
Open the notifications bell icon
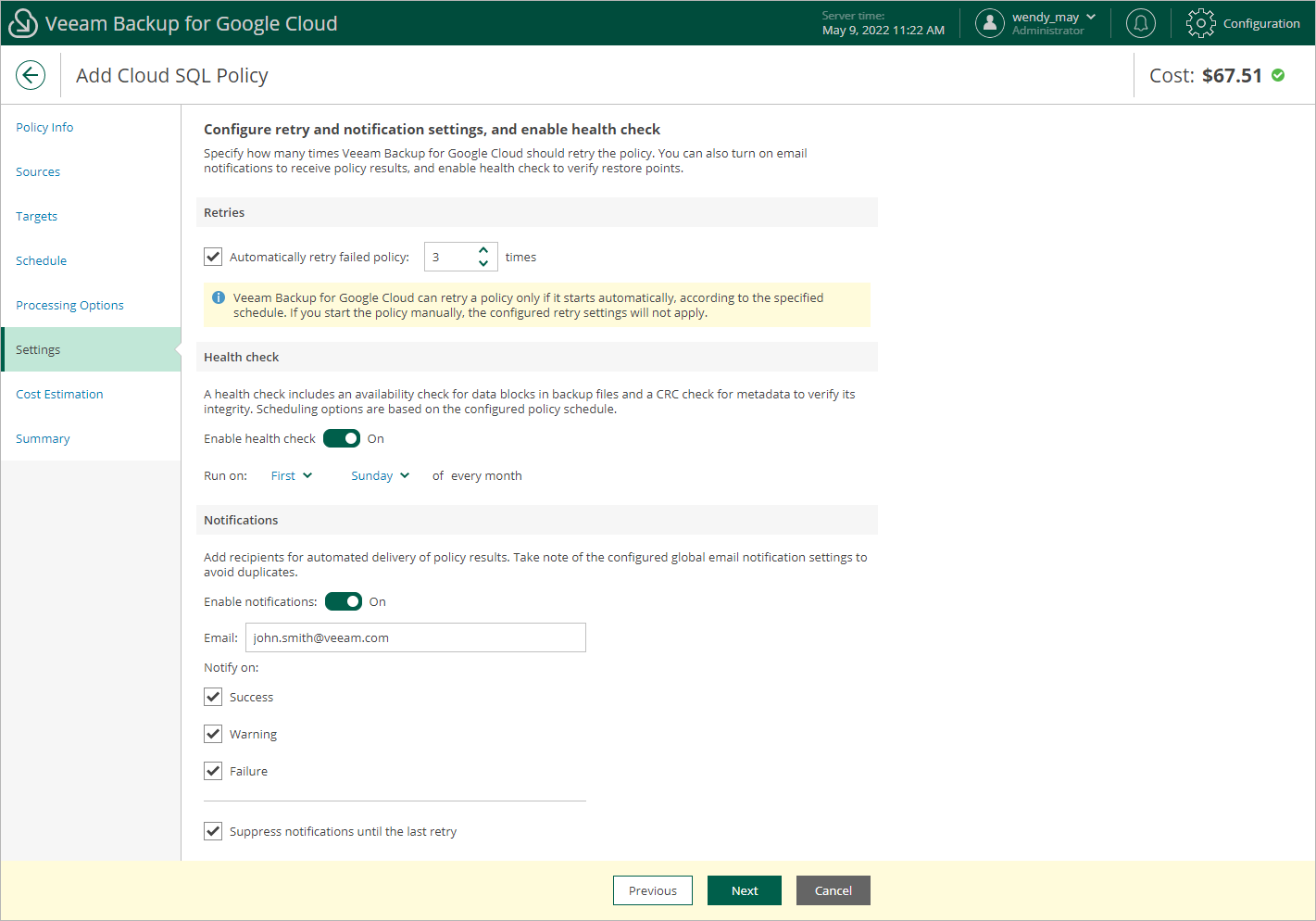[1141, 23]
